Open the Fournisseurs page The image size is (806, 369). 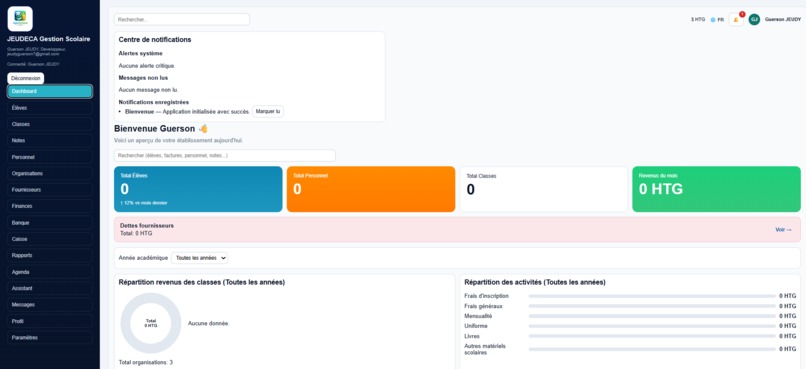pos(50,190)
